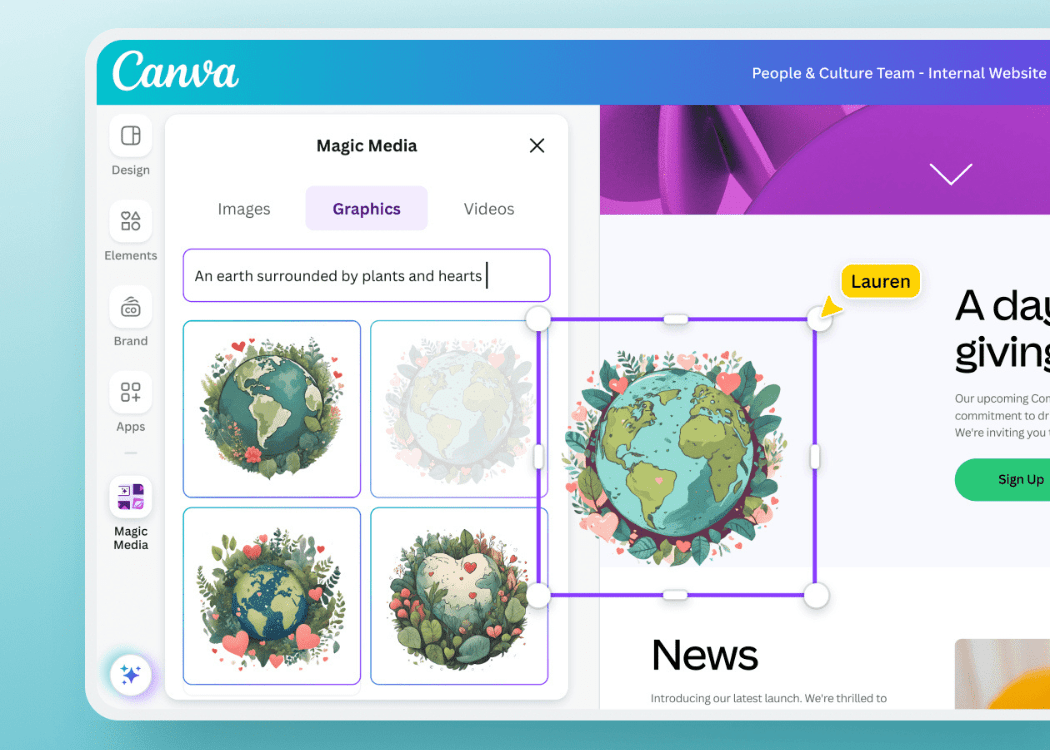This screenshot has height=750, width=1050.
Task: Switch to the Images tab
Action: click(x=244, y=209)
